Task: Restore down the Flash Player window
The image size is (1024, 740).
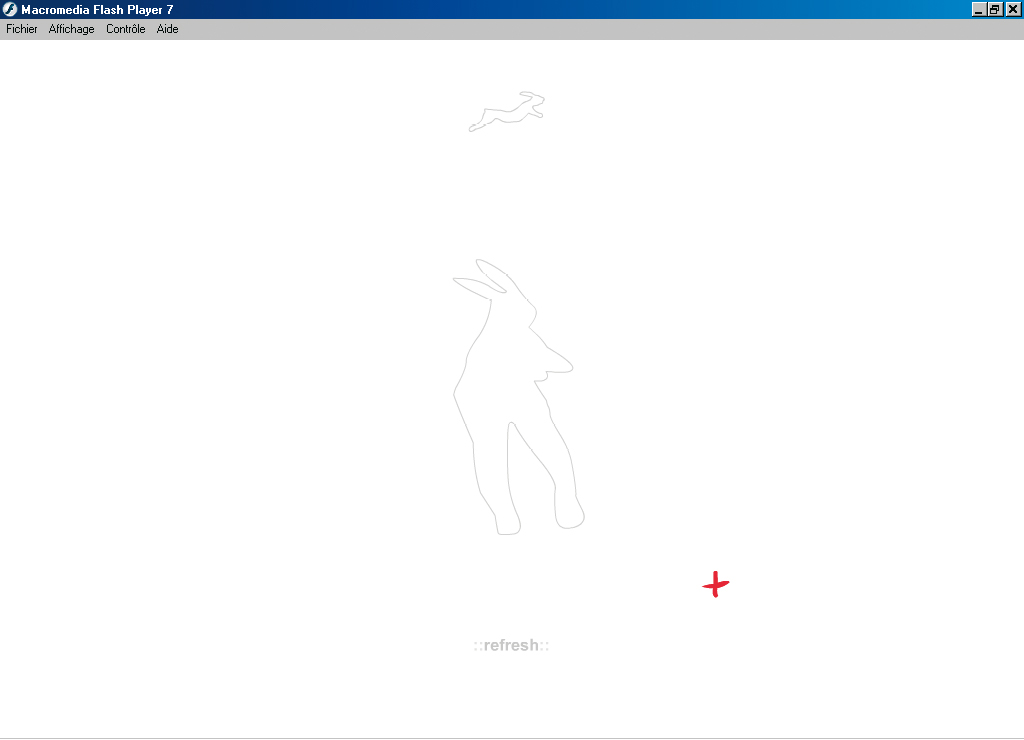Action: (x=995, y=9)
